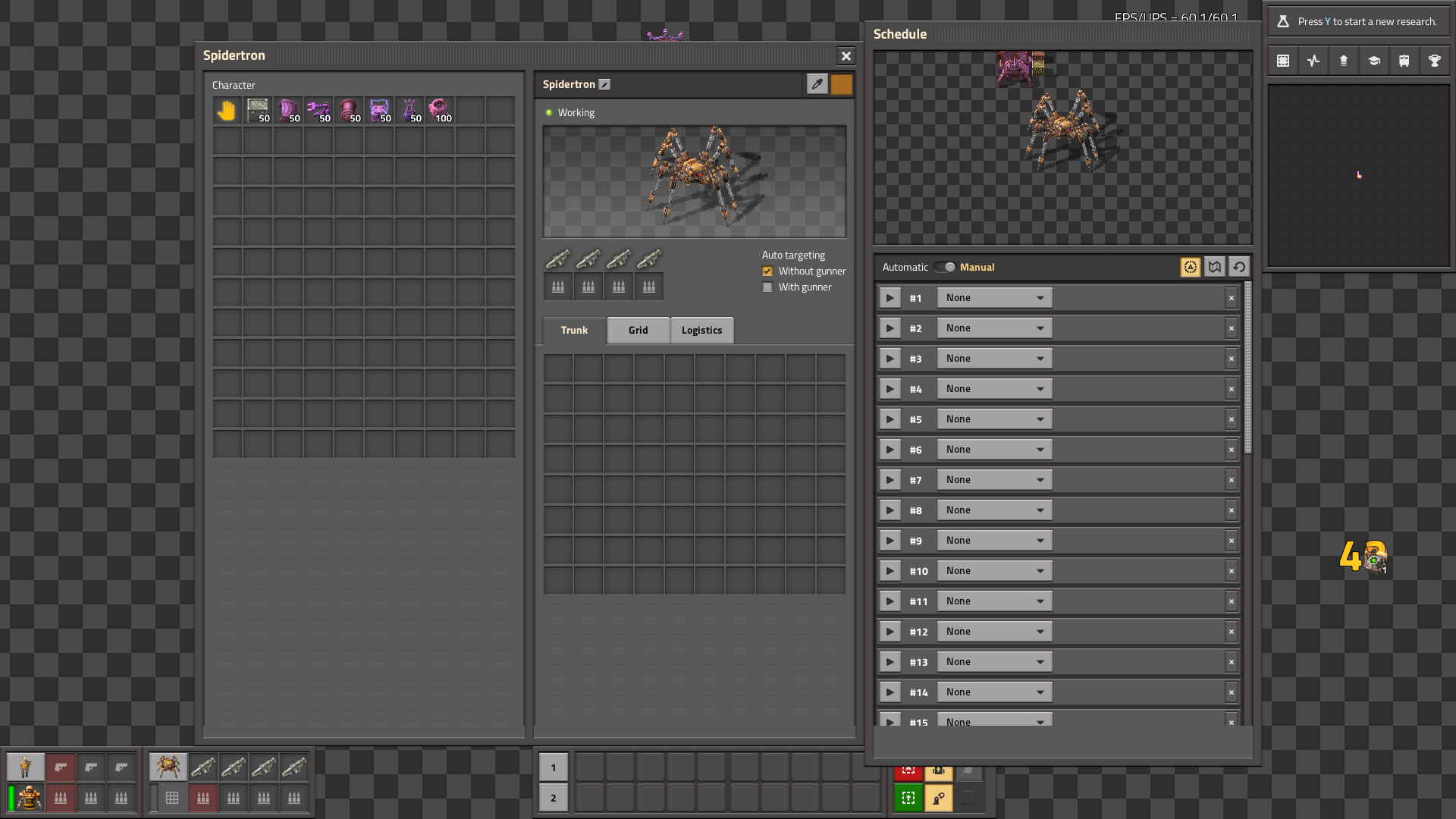Open the #5 None stop dropdown
The width and height of the screenshot is (1456, 819).
coord(994,419)
